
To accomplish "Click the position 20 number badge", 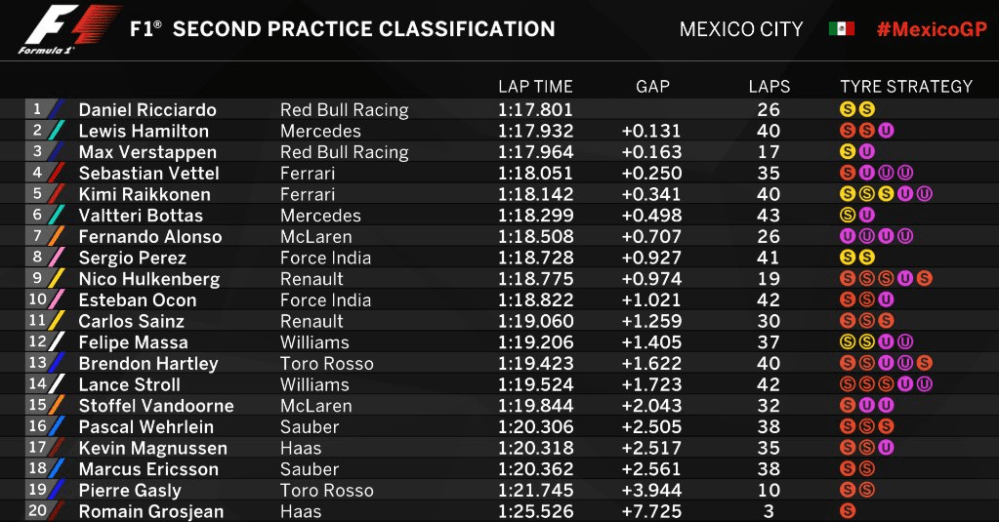I will click(37, 511).
